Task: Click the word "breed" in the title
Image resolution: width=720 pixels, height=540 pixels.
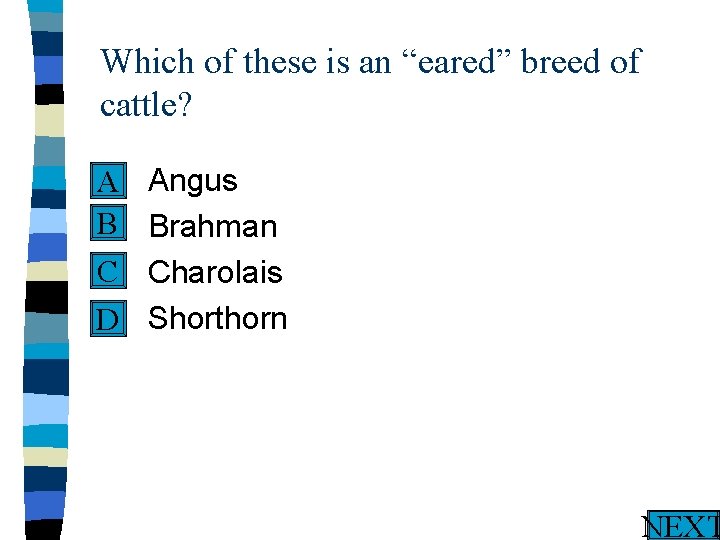Action: [x=561, y=61]
